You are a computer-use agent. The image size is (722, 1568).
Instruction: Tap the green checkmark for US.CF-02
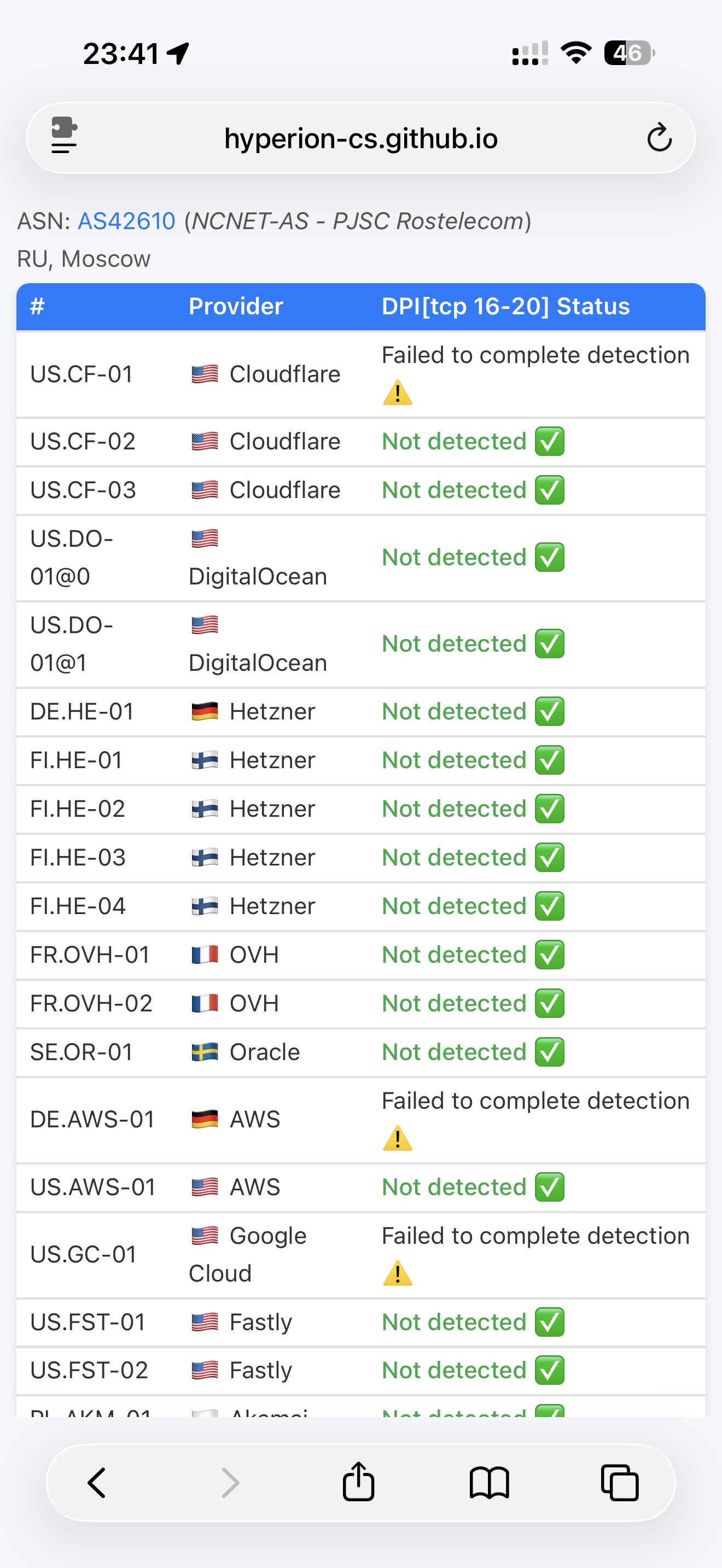549,441
